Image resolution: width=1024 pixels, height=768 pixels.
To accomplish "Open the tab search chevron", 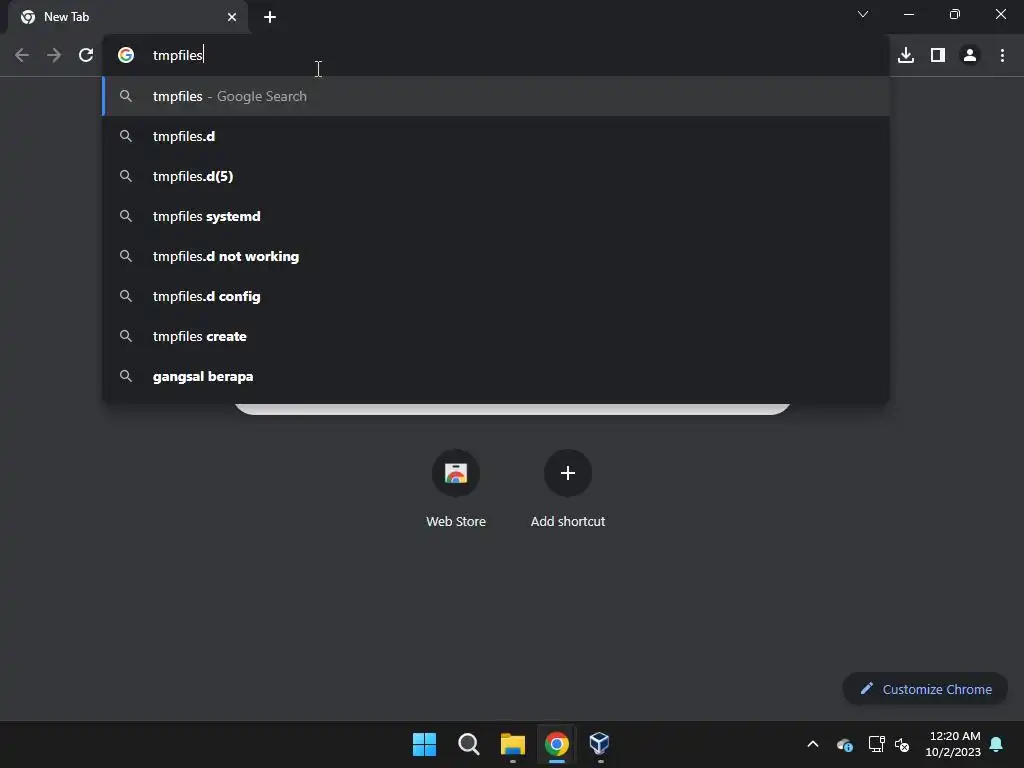I will point(863,14).
